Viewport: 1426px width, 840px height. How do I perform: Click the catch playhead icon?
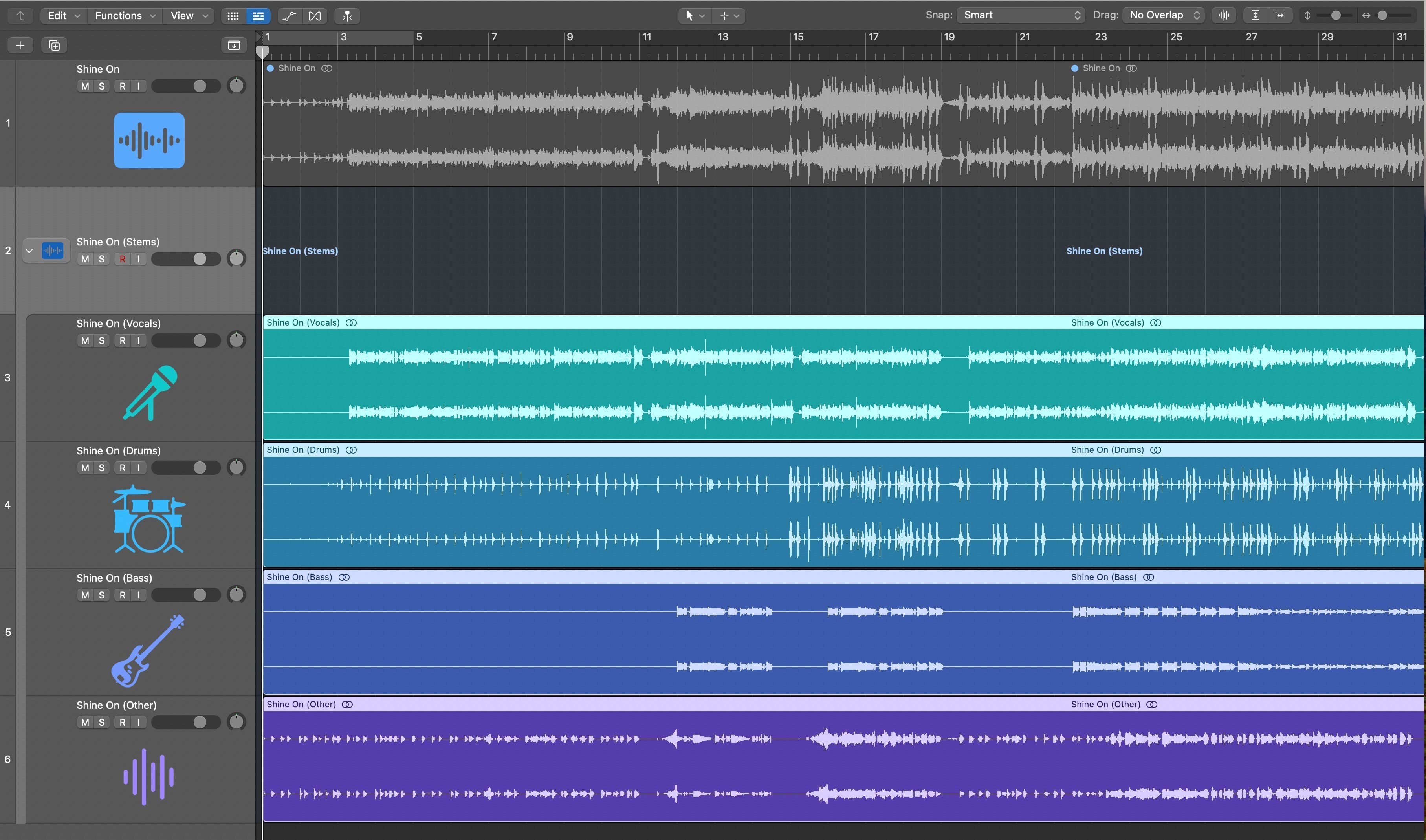(347, 16)
